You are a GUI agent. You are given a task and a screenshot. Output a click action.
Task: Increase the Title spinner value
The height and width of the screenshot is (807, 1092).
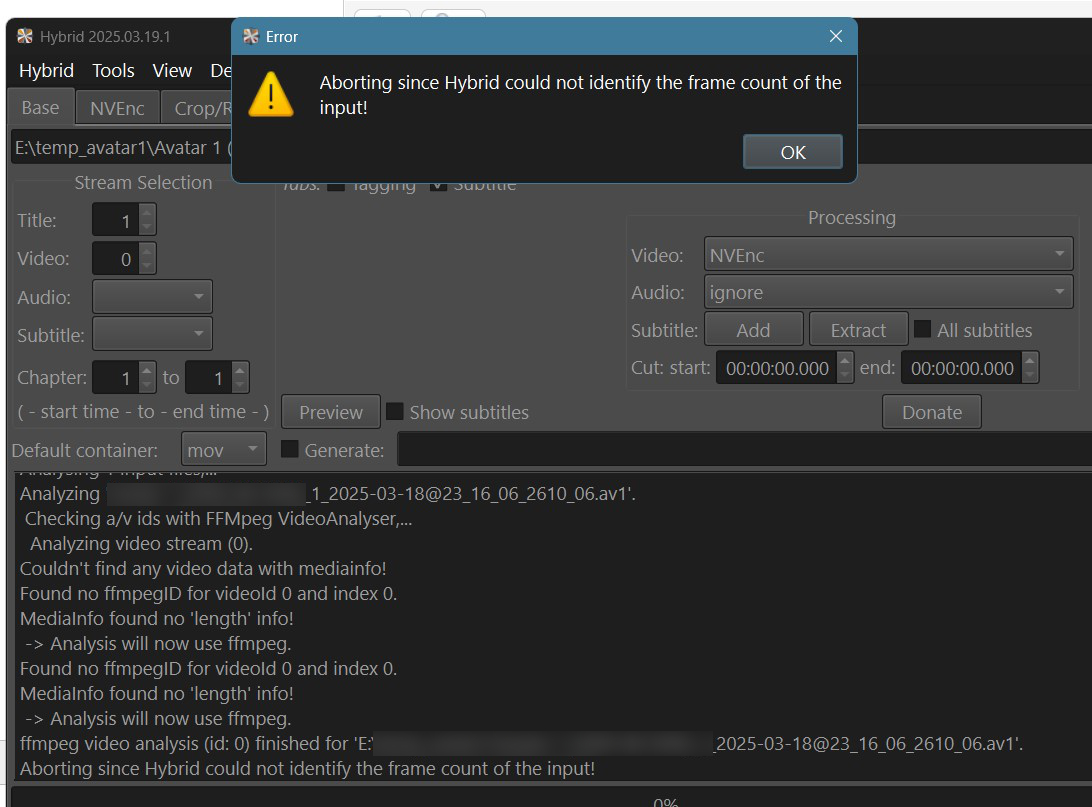click(x=147, y=212)
